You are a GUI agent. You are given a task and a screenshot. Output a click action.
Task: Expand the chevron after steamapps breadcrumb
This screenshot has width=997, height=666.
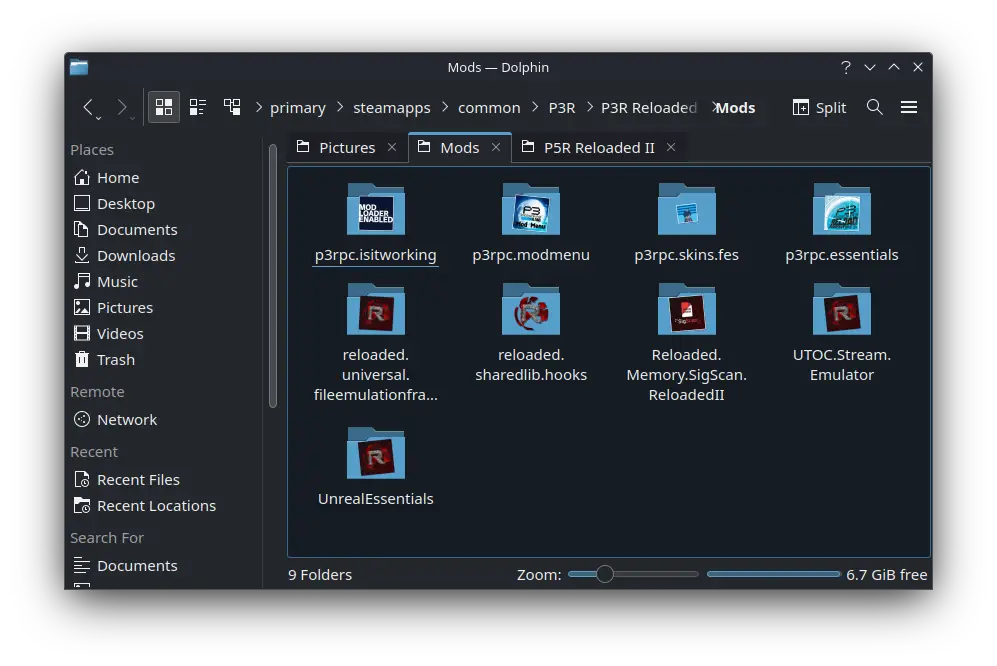pyautogui.click(x=444, y=108)
